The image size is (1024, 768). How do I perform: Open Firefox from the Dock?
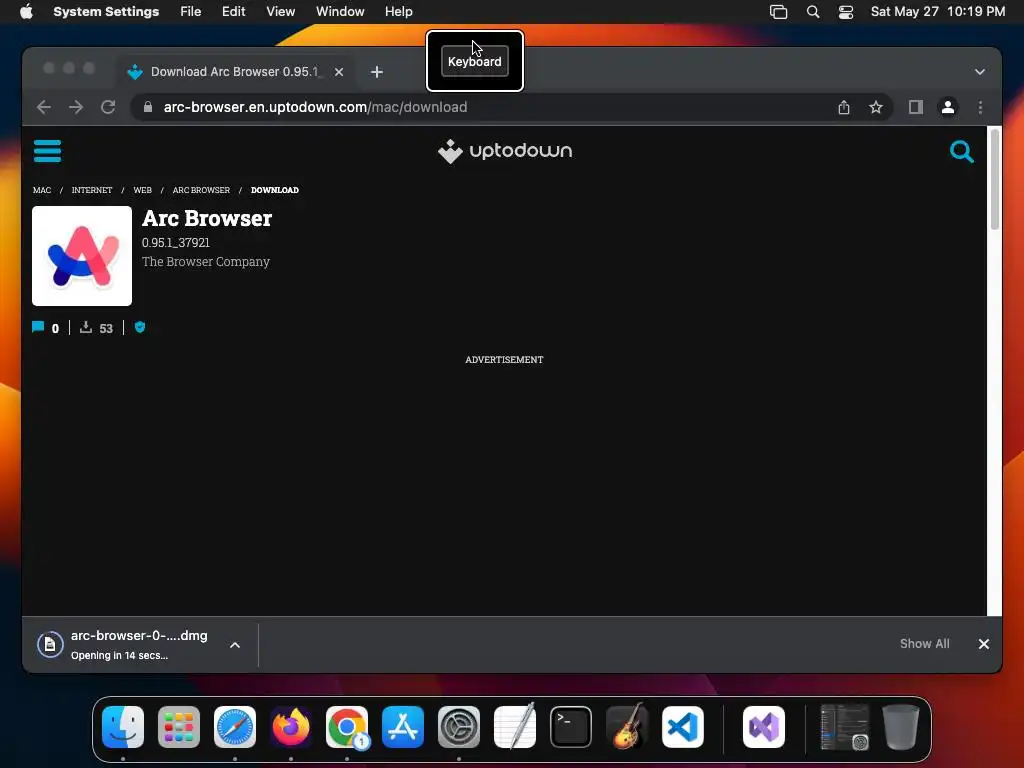pos(291,727)
